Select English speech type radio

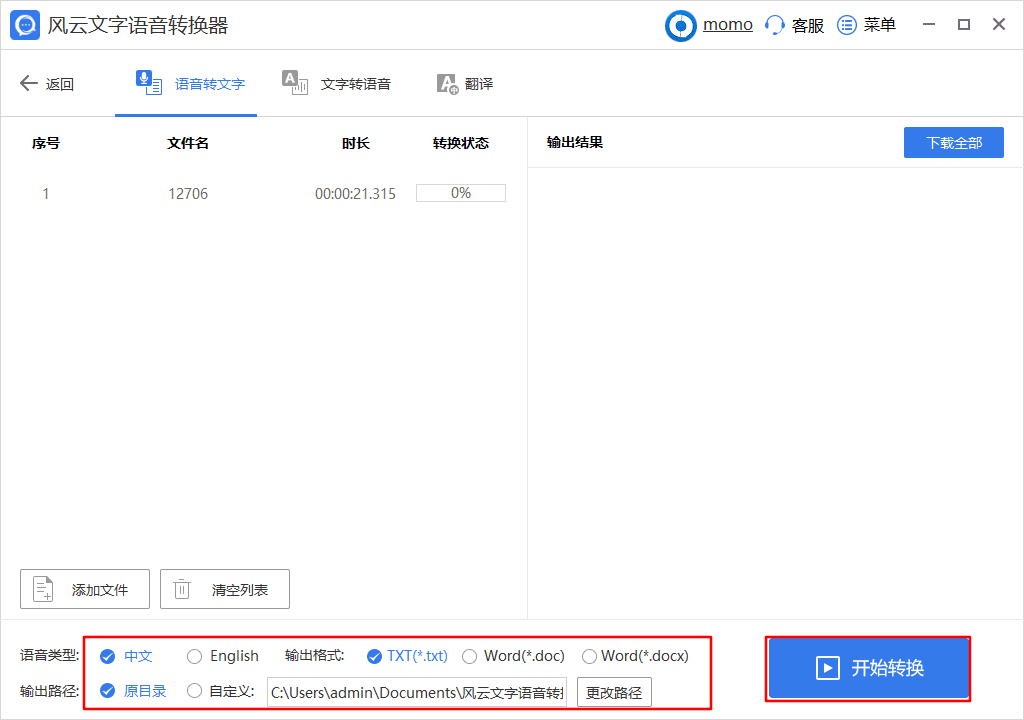point(195,657)
